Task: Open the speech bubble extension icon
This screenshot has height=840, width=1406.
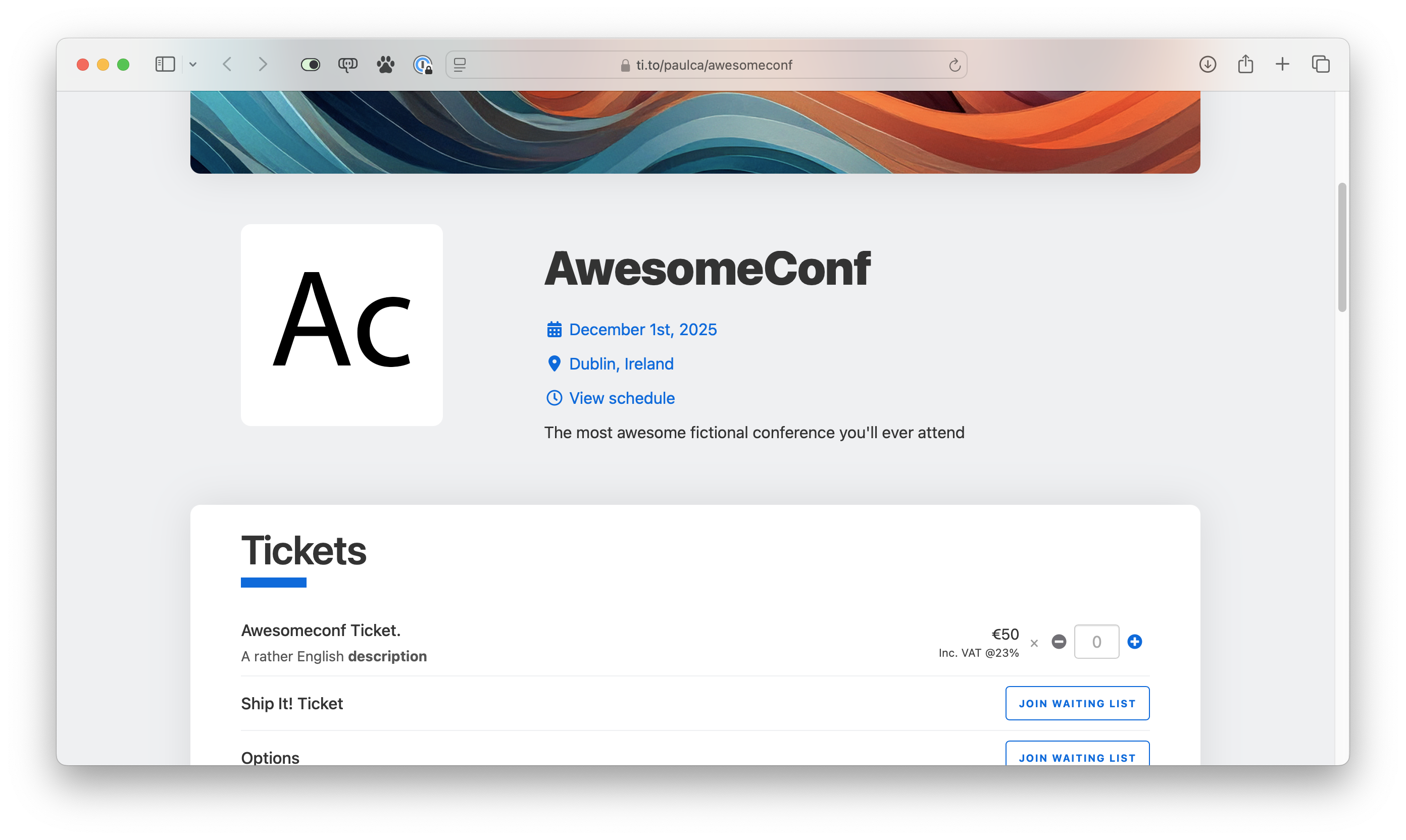Action: 347,65
